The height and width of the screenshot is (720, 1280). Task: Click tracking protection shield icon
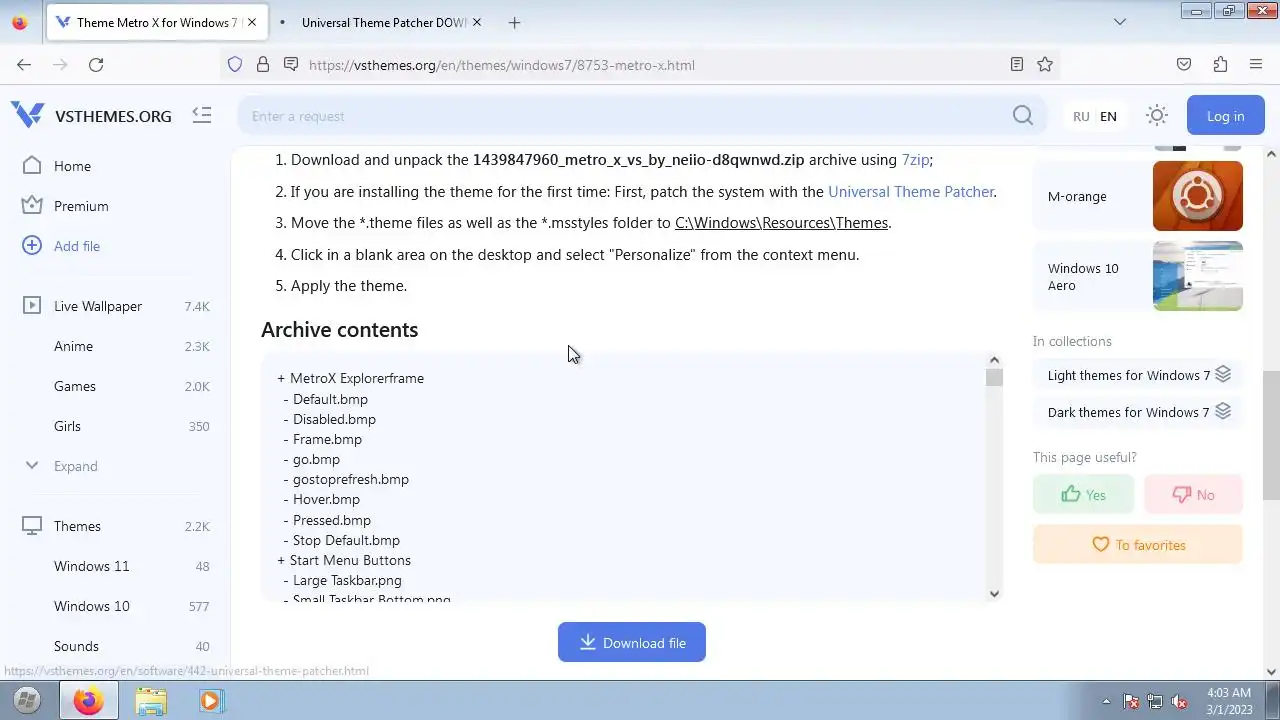235,65
